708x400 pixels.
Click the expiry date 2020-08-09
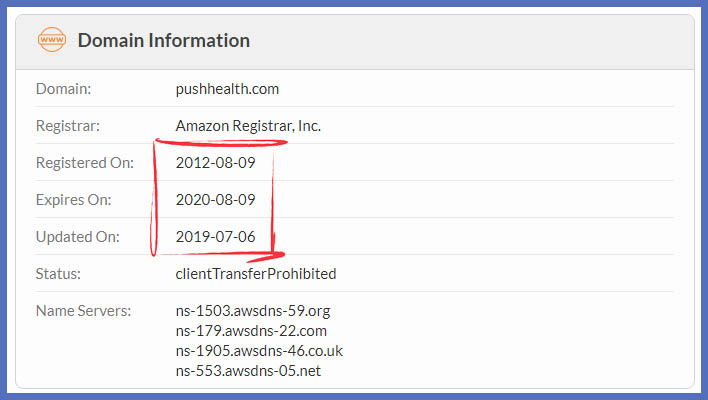pyautogui.click(x=215, y=200)
